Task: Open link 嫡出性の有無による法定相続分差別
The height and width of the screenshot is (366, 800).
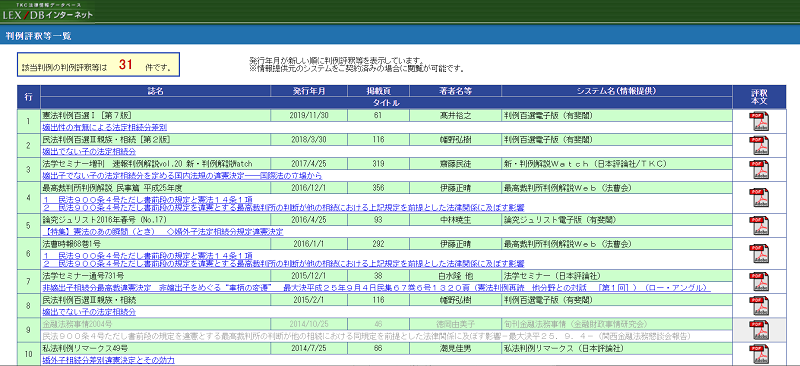Action: coord(105,127)
